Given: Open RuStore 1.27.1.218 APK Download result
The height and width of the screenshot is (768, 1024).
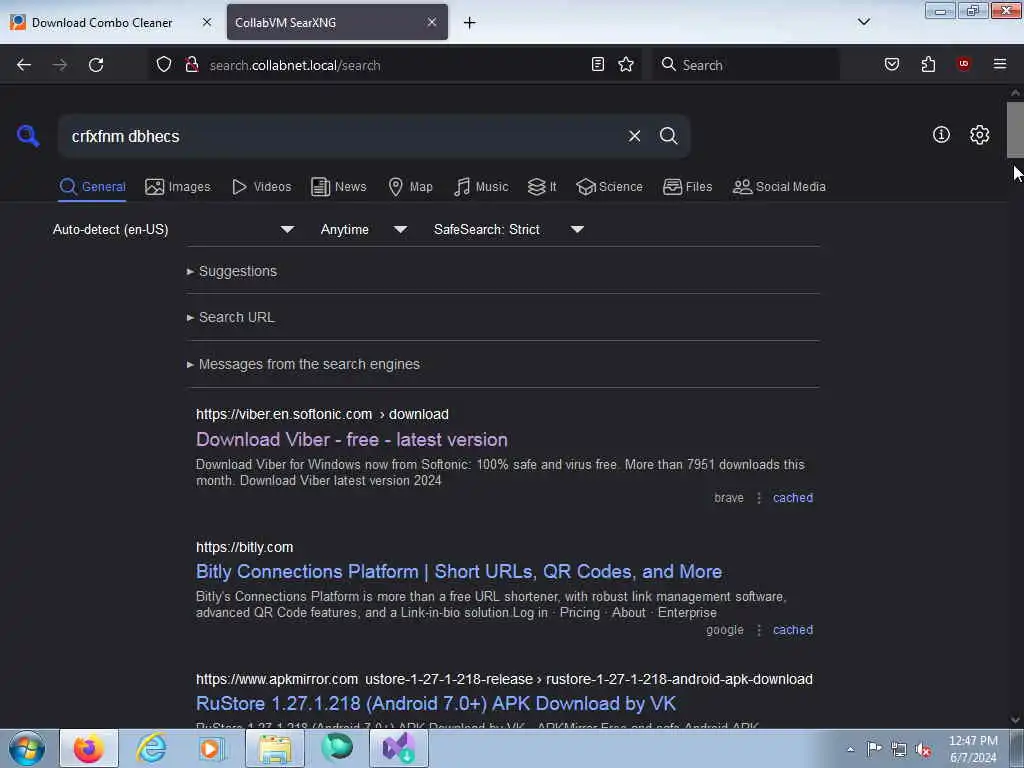Looking at the screenshot, I should 436,703.
